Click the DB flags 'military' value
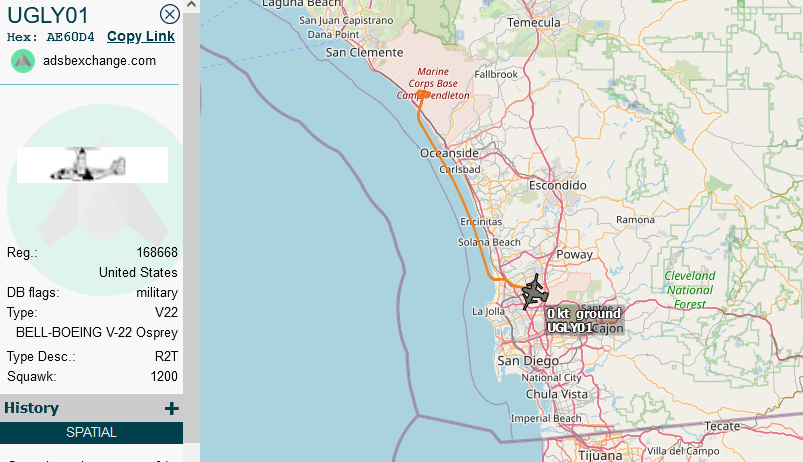 (157, 292)
